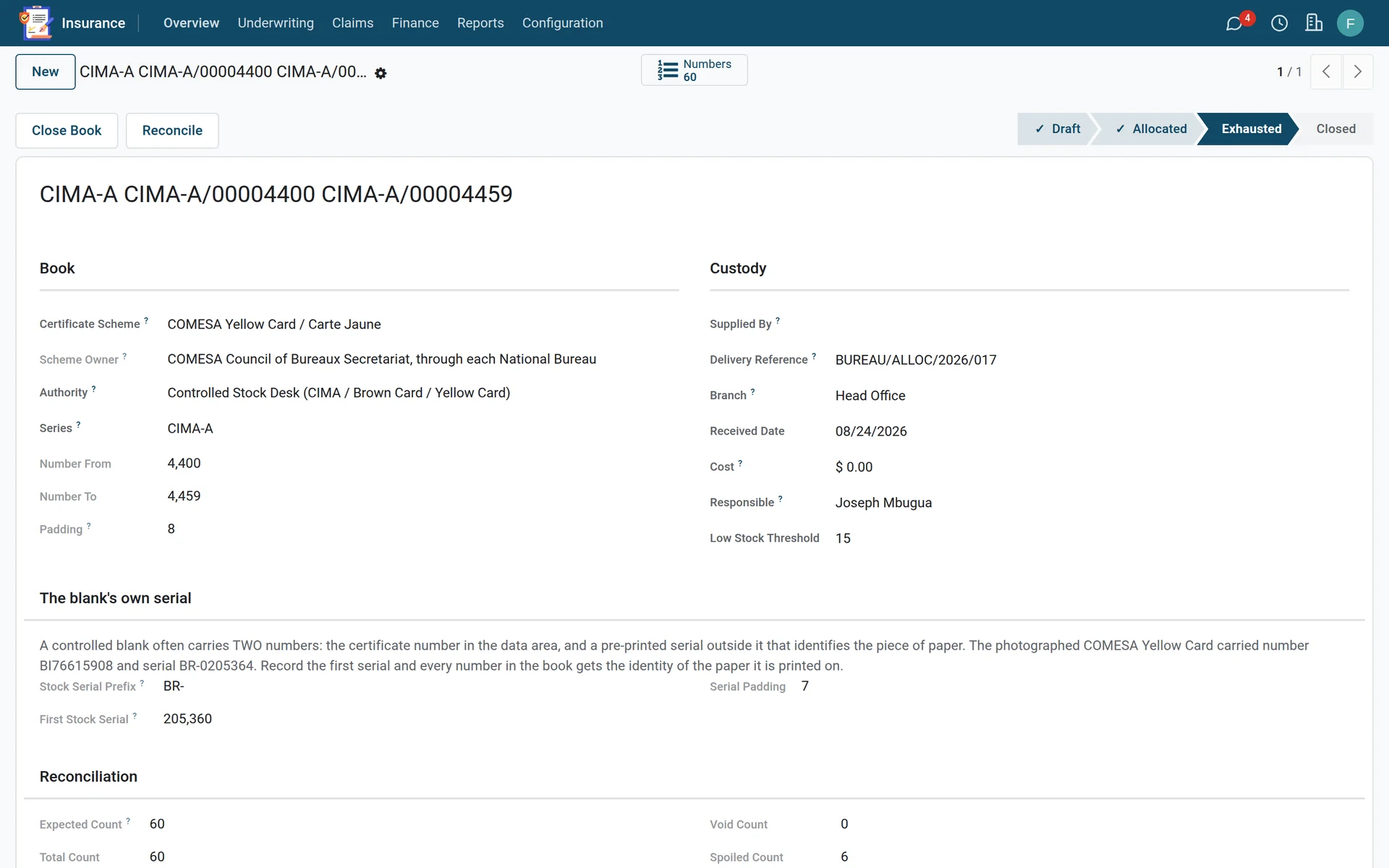Show help tooltip for Padding

(x=89, y=526)
